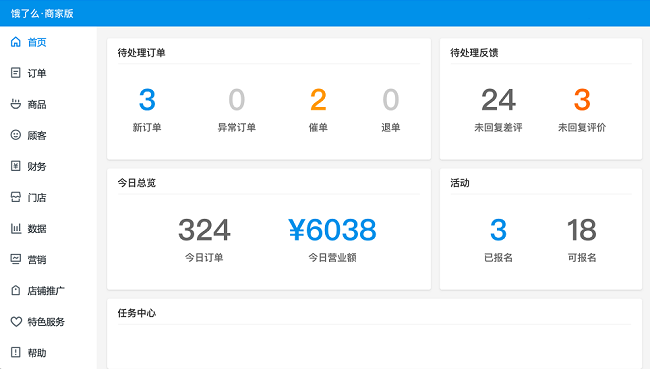Click the bowl icon beside 商品
Image resolution: width=650 pixels, height=369 pixels.
(x=15, y=104)
